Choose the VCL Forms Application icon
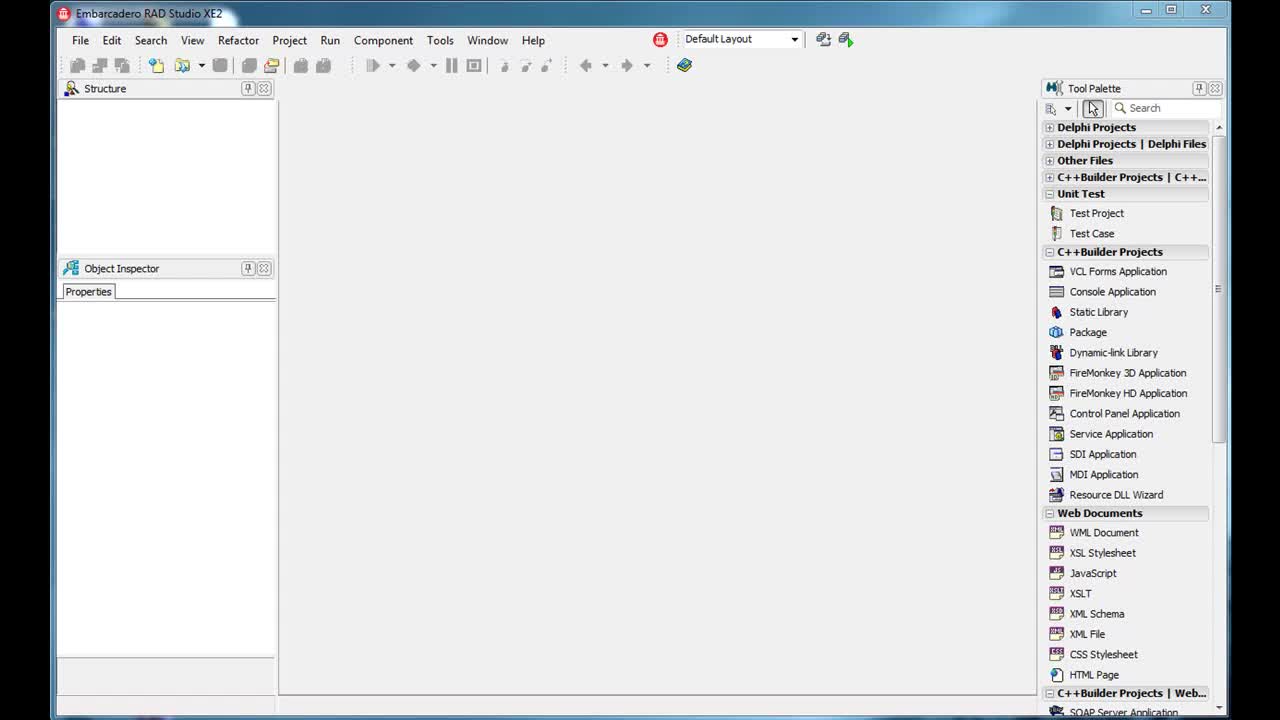Image resolution: width=1280 pixels, height=720 pixels. pos(1056,271)
